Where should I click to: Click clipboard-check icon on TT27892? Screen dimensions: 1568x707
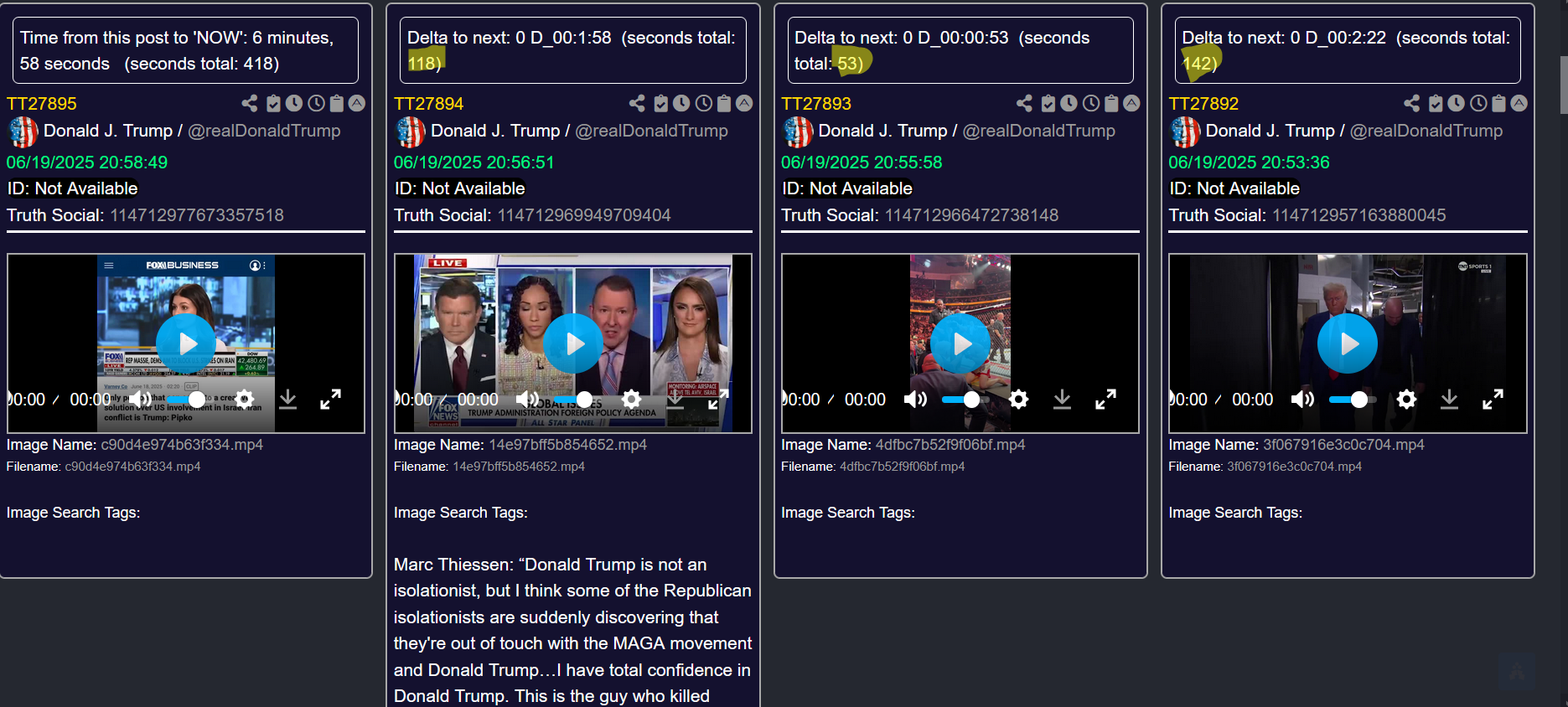pos(1436,103)
